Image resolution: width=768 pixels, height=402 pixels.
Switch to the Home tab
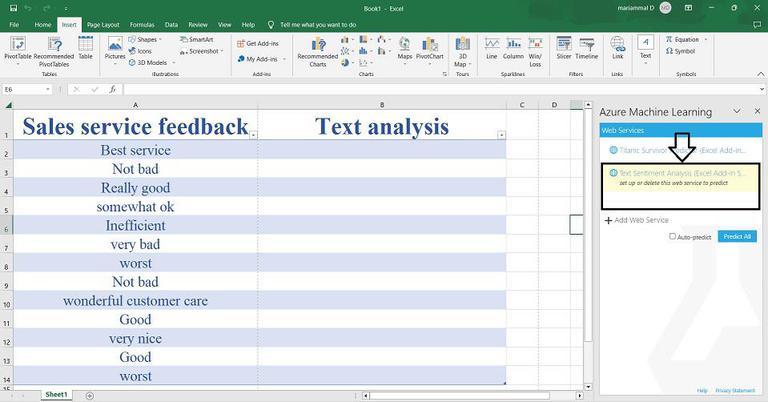pyautogui.click(x=43, y=24)
